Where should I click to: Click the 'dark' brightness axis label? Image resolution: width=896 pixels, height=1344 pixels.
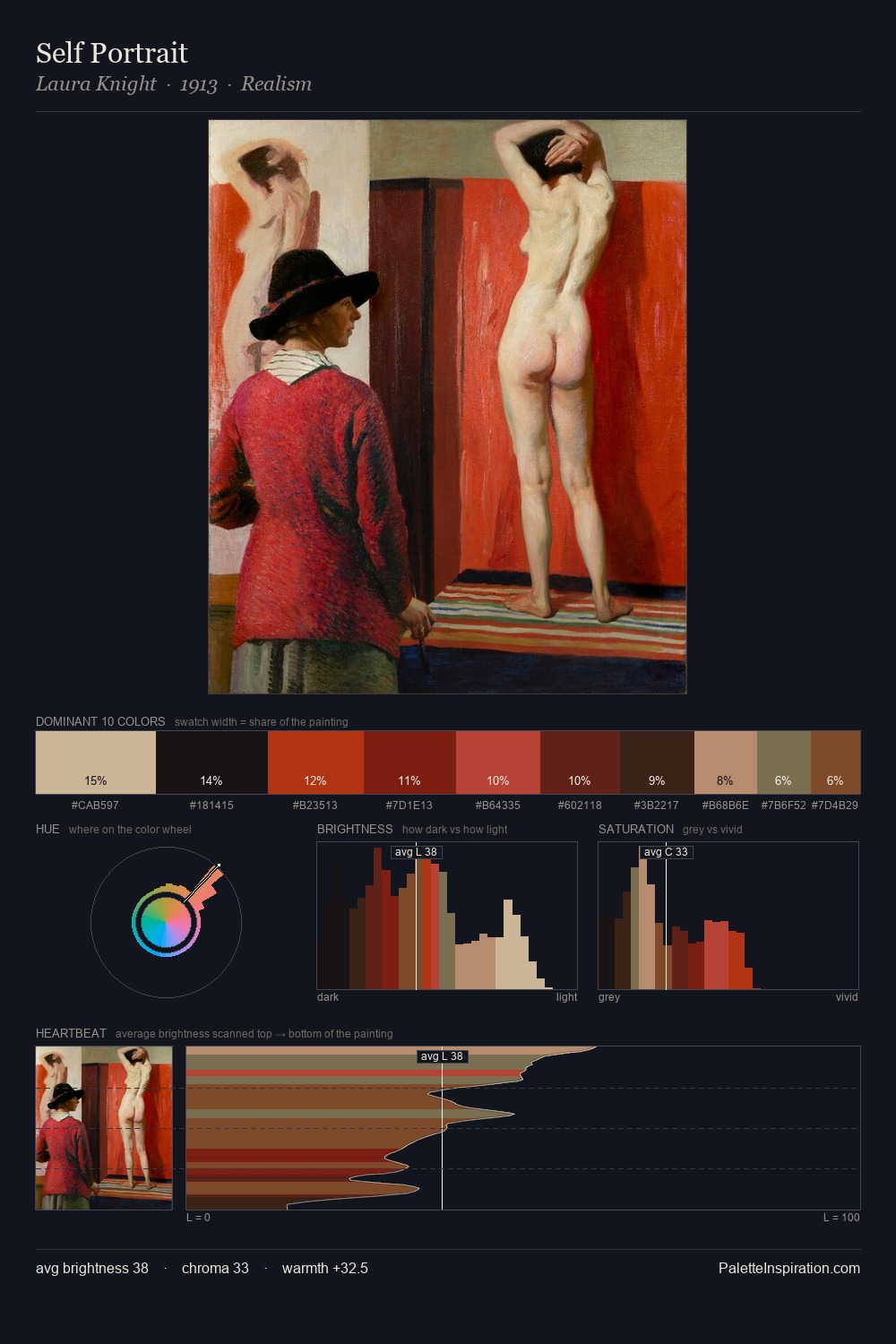(328, 997)
